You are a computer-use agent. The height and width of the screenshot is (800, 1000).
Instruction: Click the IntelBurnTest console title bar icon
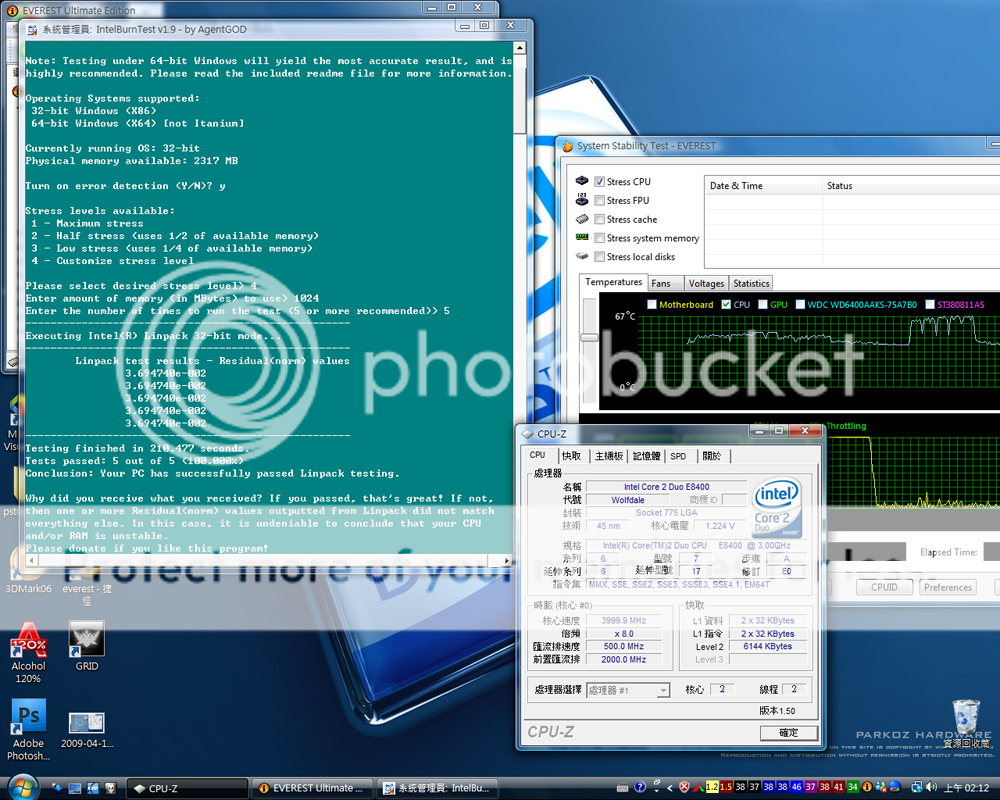(32, 29)
